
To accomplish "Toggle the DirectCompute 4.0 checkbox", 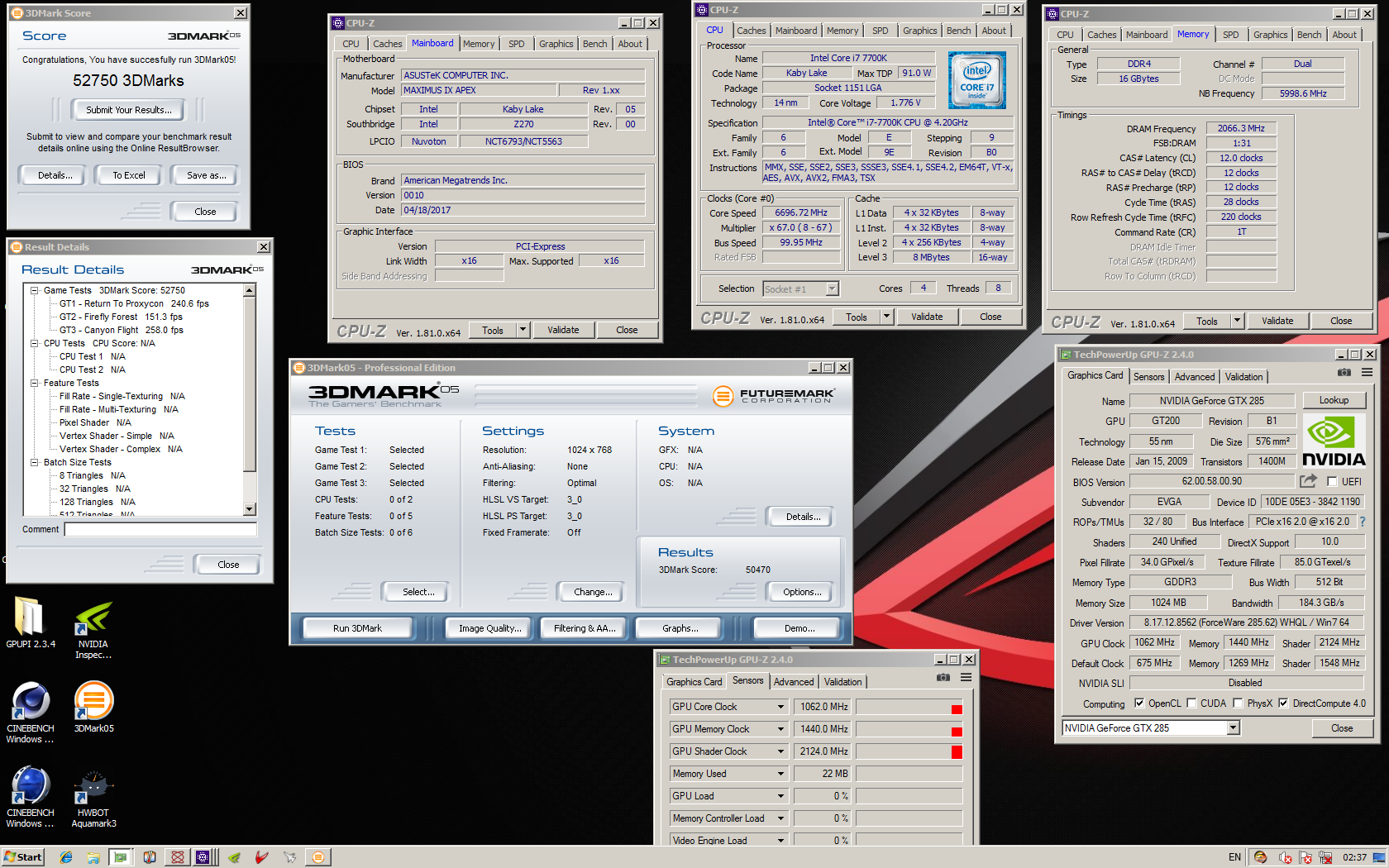I will (1283, 703).
